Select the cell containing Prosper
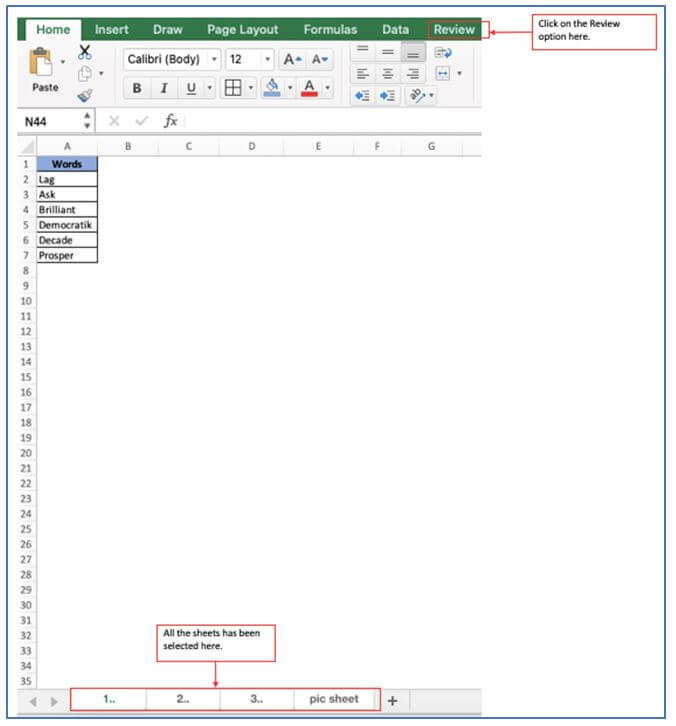 point(67,256)
